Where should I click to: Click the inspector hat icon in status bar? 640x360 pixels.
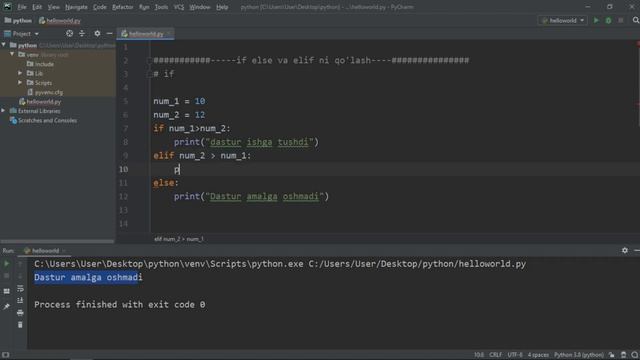pos(623,355)
